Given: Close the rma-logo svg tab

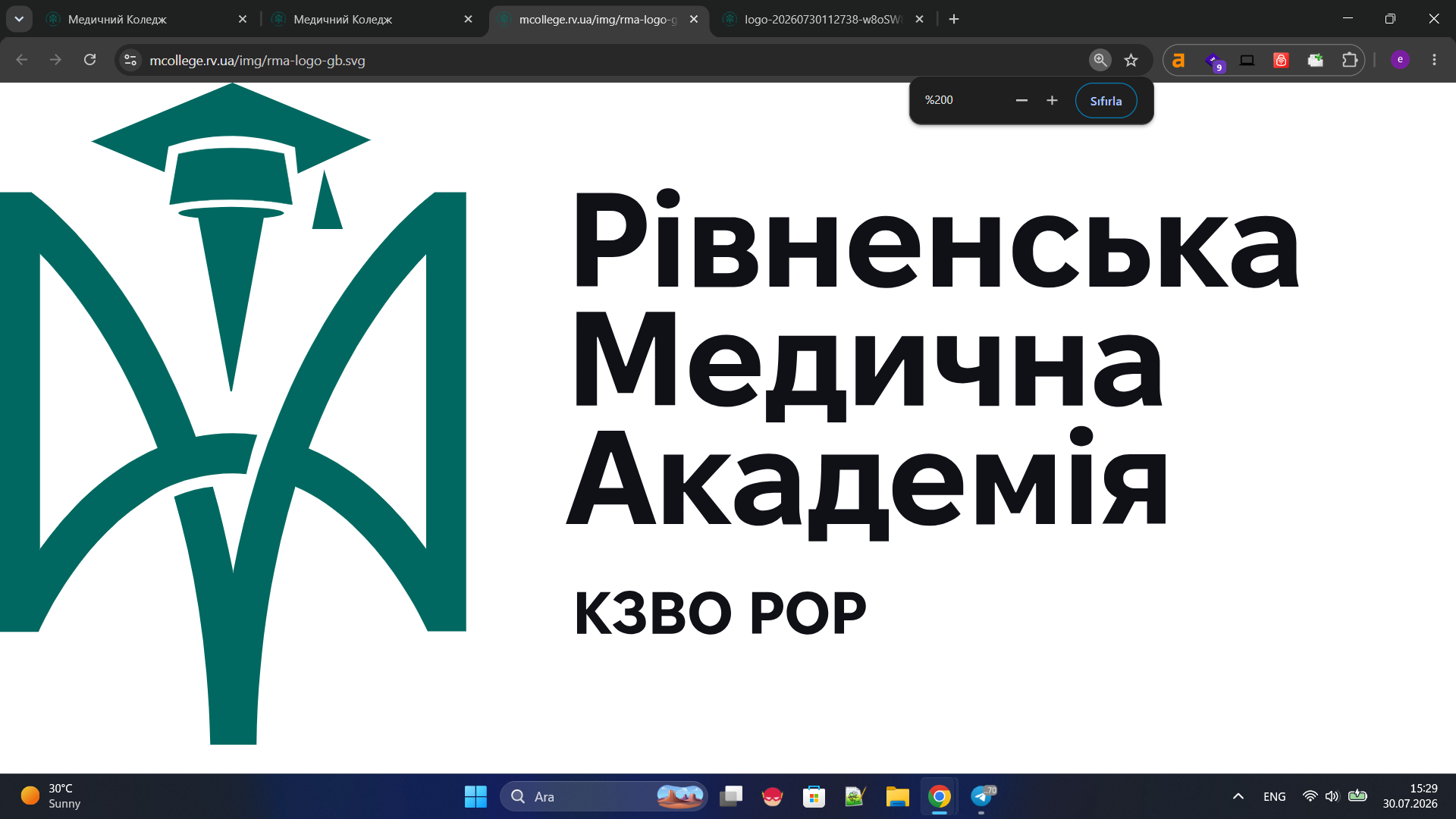Looking at the screenshot, I should pos(694,19).
